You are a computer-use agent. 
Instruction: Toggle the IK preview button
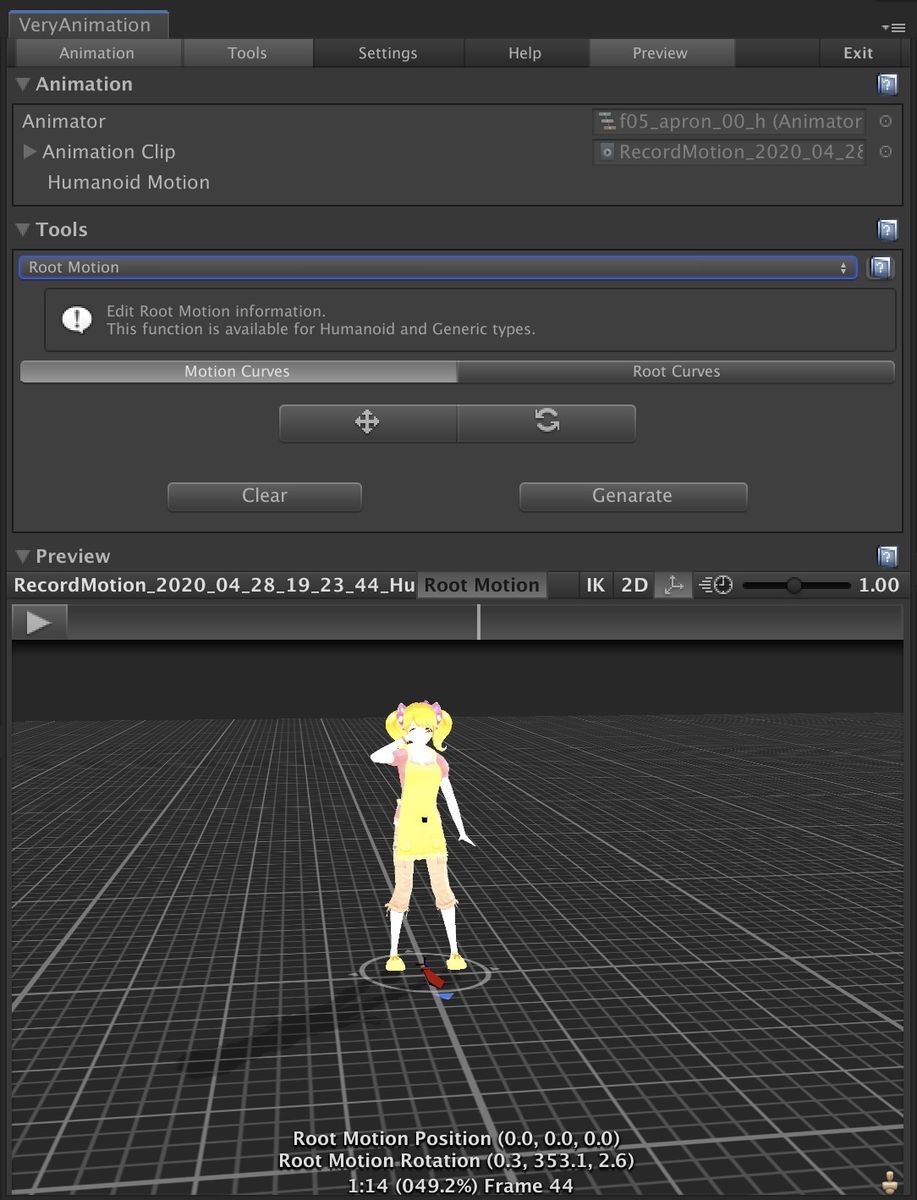(x=596, y=585)
